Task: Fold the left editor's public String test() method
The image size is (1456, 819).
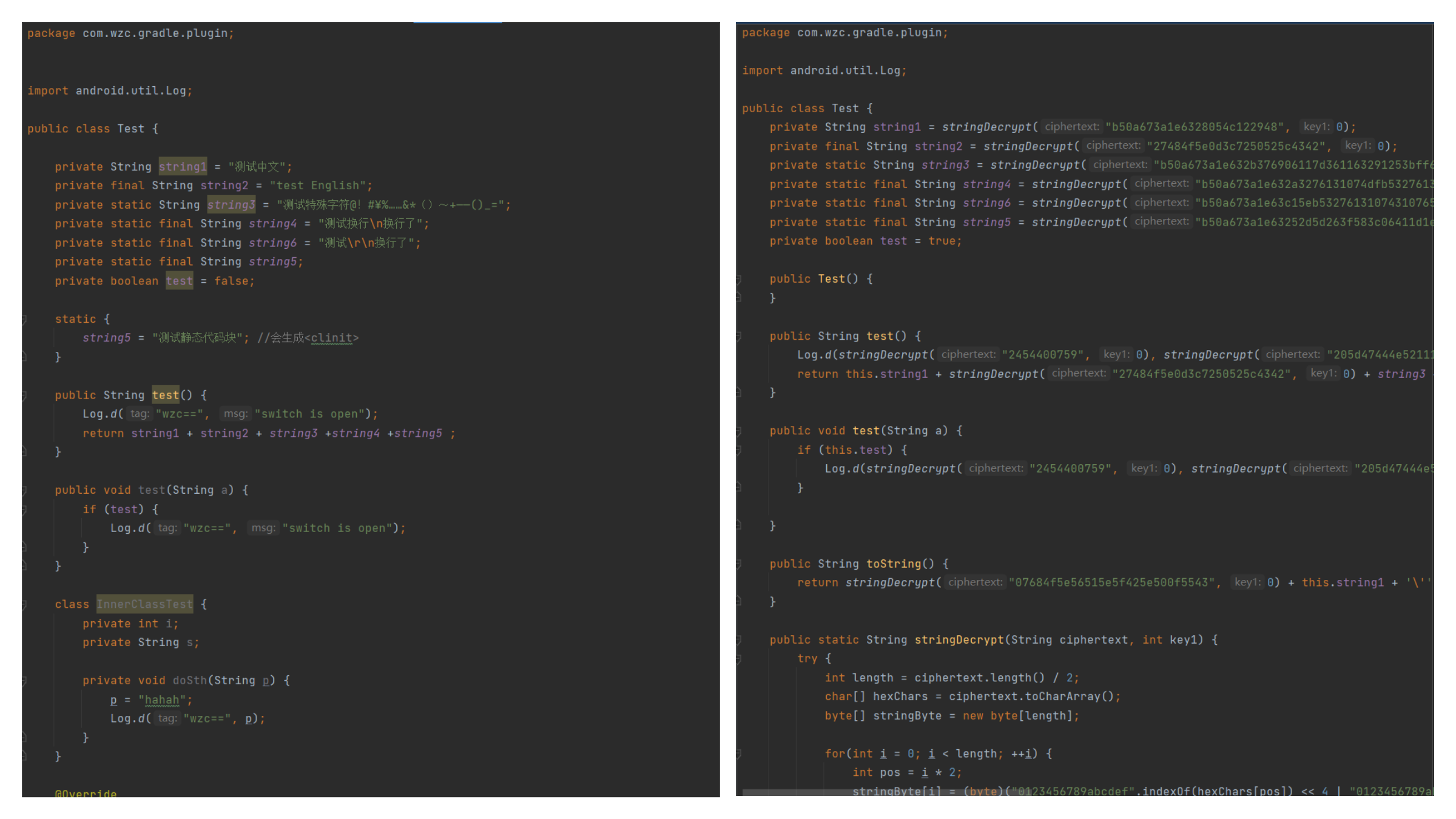Action: pyautogui.click(x=24, y=396)
